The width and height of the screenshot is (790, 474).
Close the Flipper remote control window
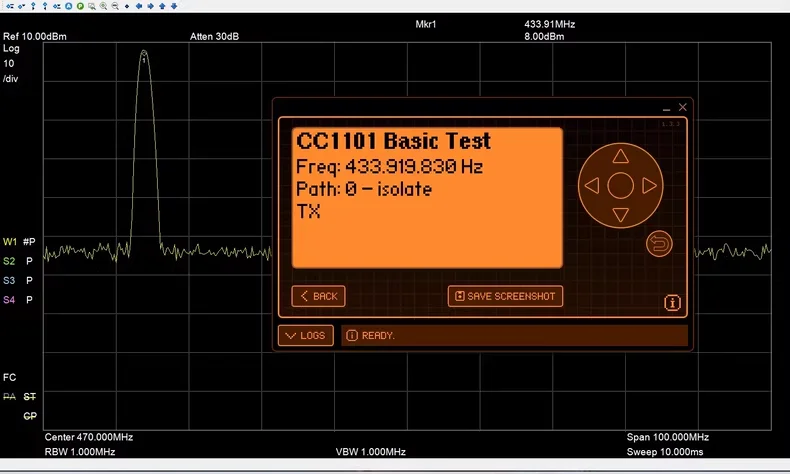click(x=683, y=107)
